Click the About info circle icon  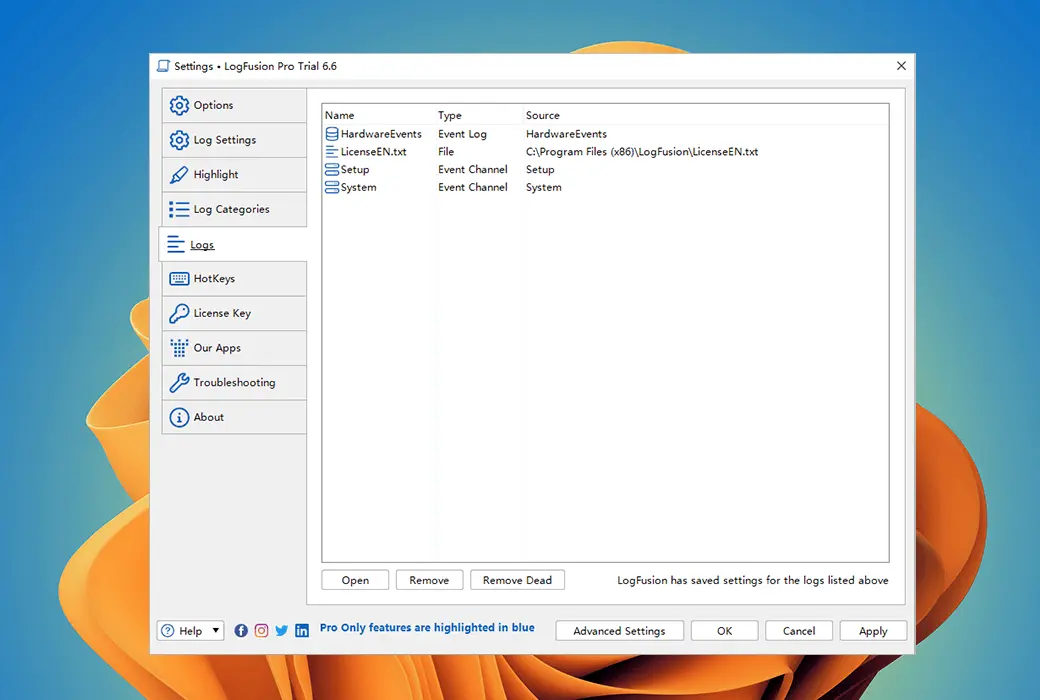point(179,417)
